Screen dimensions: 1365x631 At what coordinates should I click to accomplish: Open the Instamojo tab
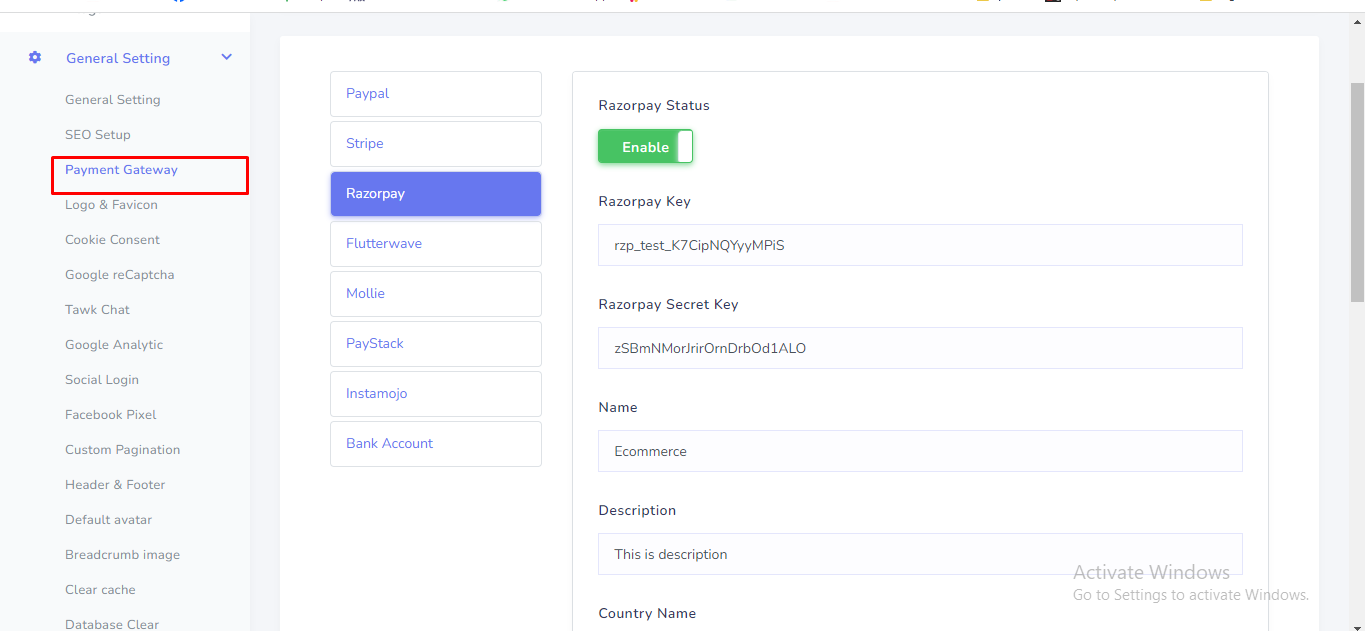coord(435,394)
